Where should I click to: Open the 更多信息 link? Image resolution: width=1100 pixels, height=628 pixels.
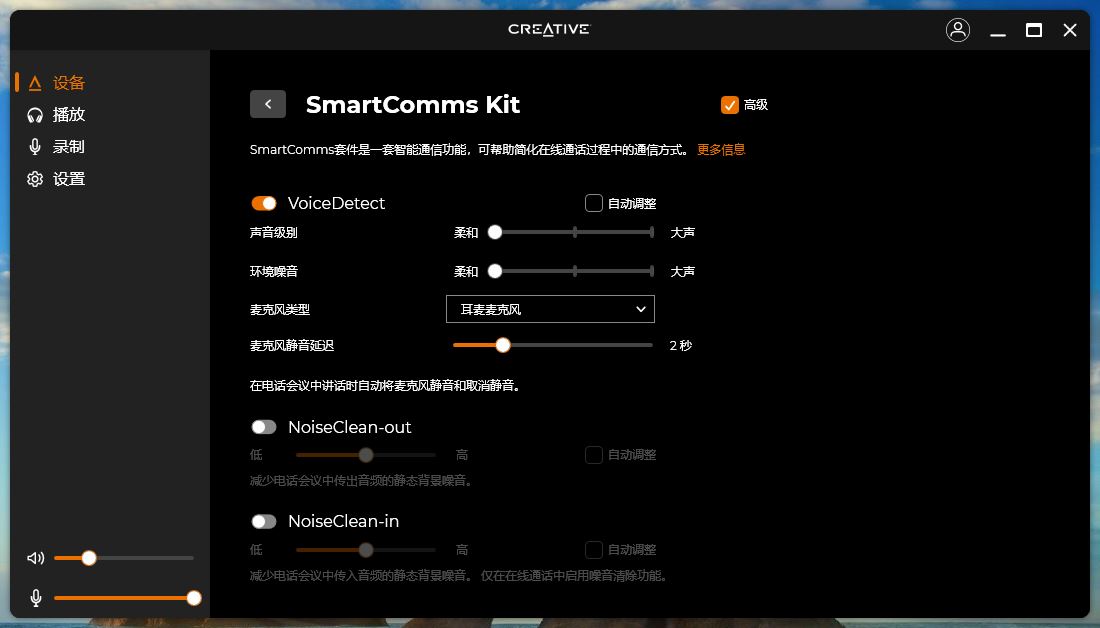[721, 149]
